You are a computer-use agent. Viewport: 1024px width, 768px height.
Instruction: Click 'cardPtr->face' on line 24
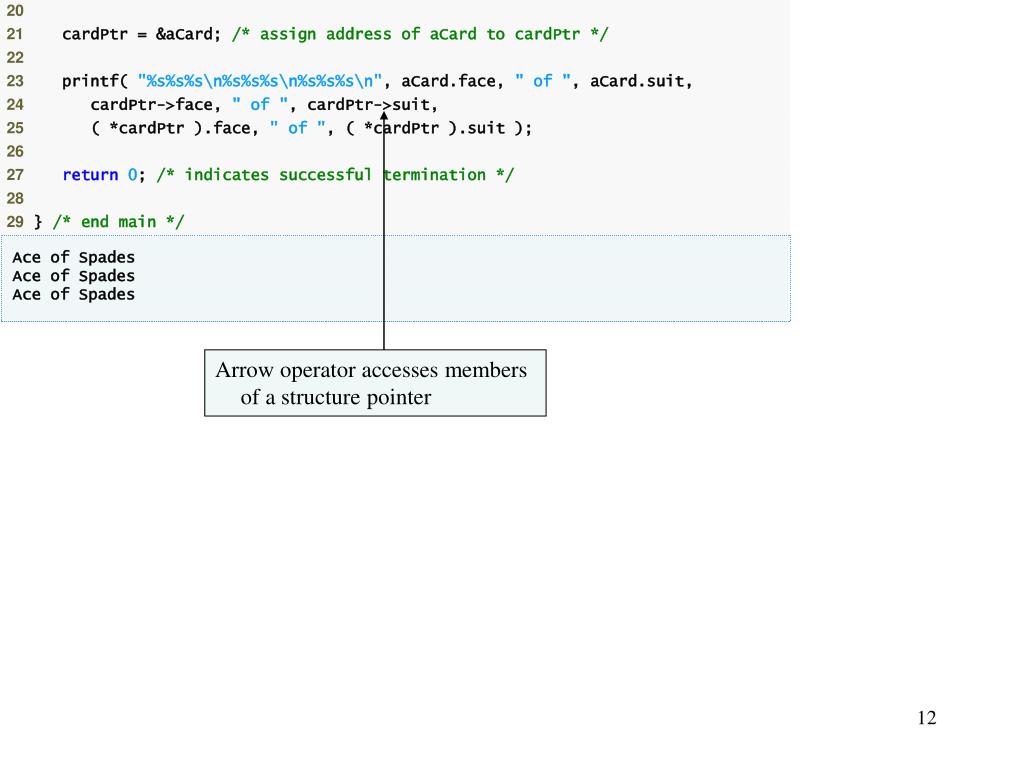pos(152,104)
